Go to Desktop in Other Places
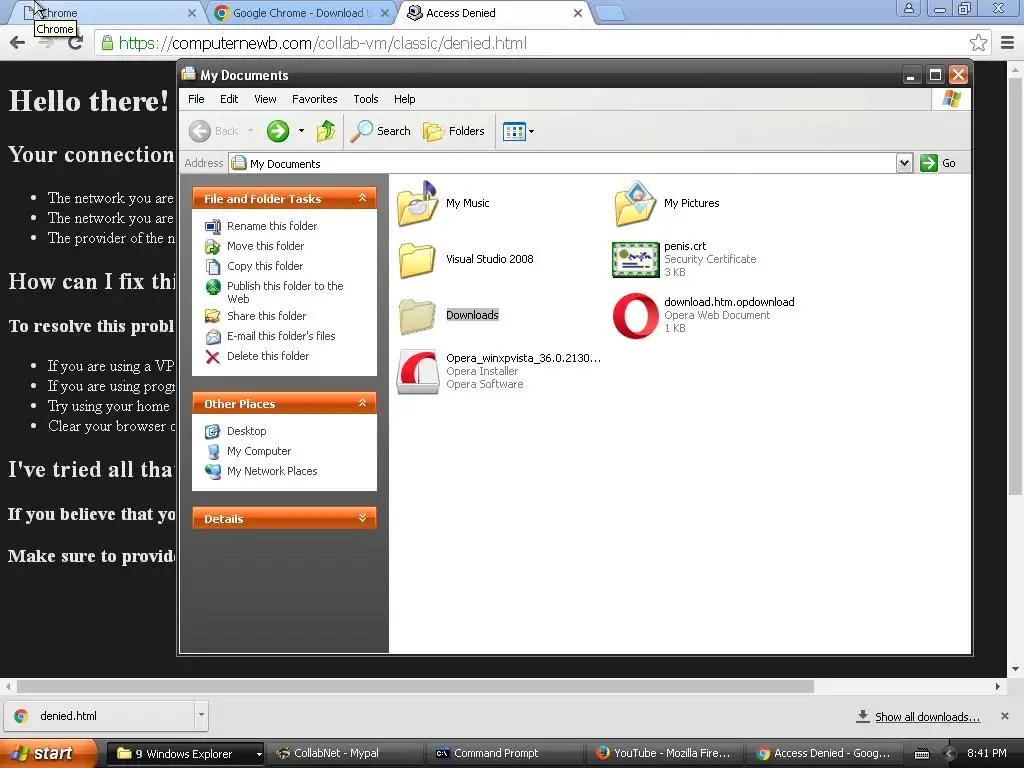This screenshot has height=768, width=1024. (236, 431)
